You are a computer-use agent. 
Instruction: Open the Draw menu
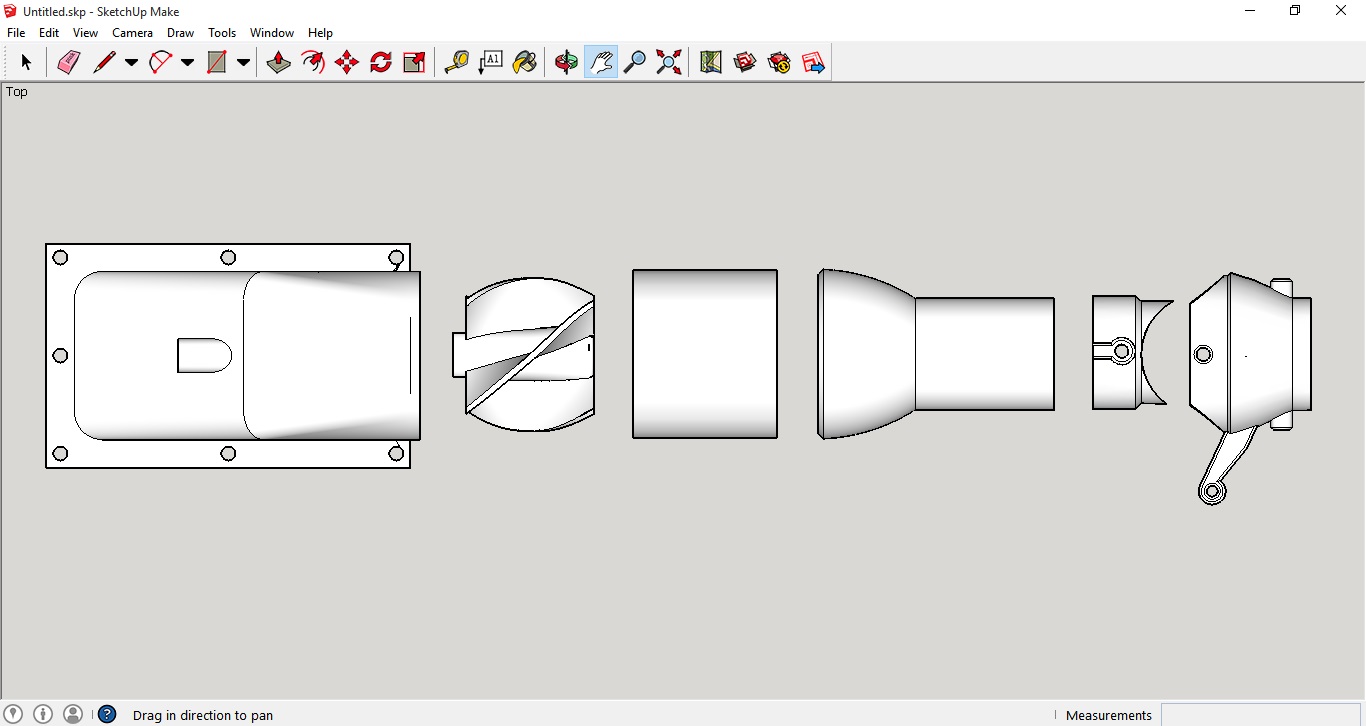181,33
